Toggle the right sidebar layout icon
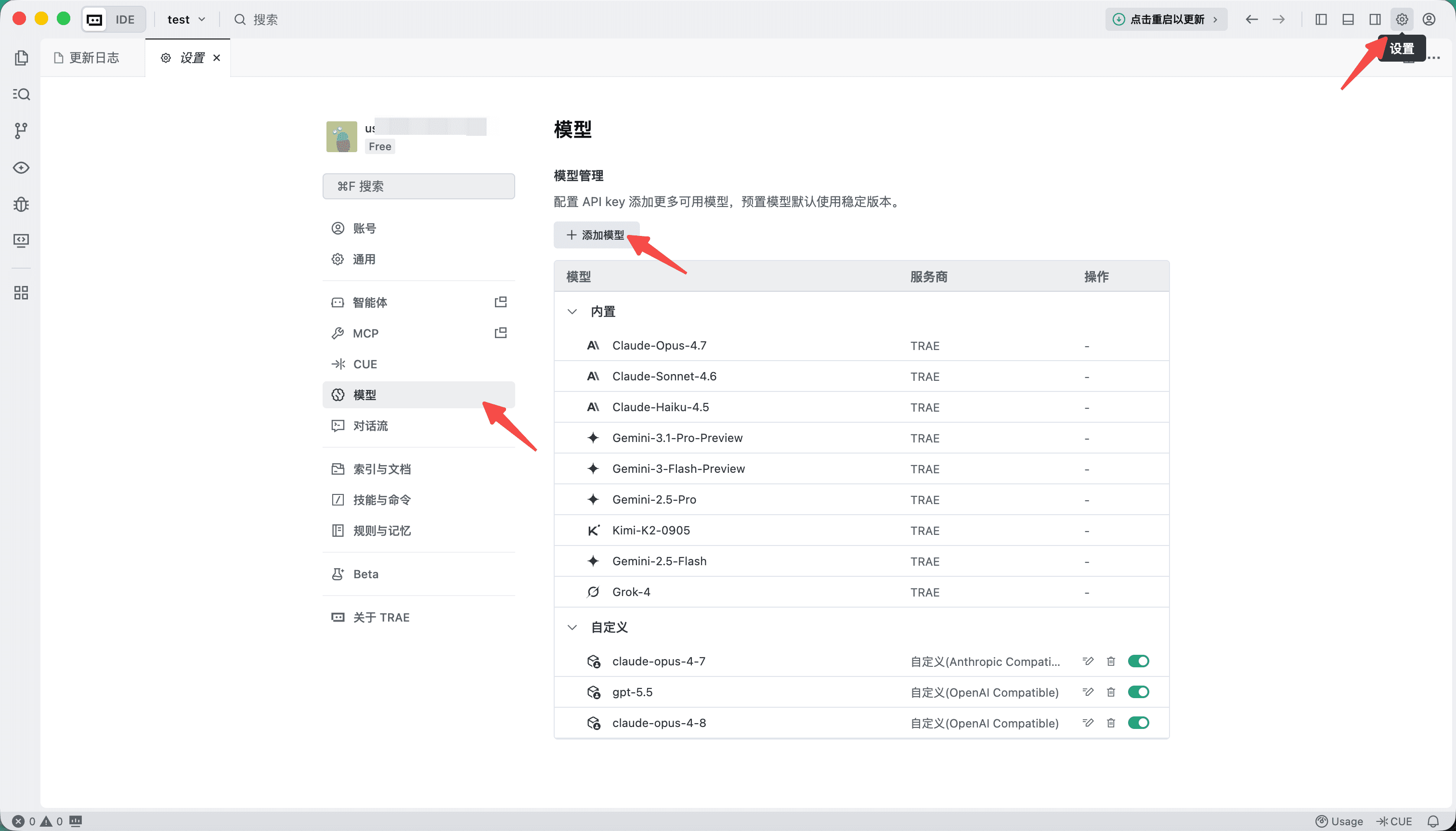Viewport: 1456px width, 831px height. click(x=1375, y=19)
